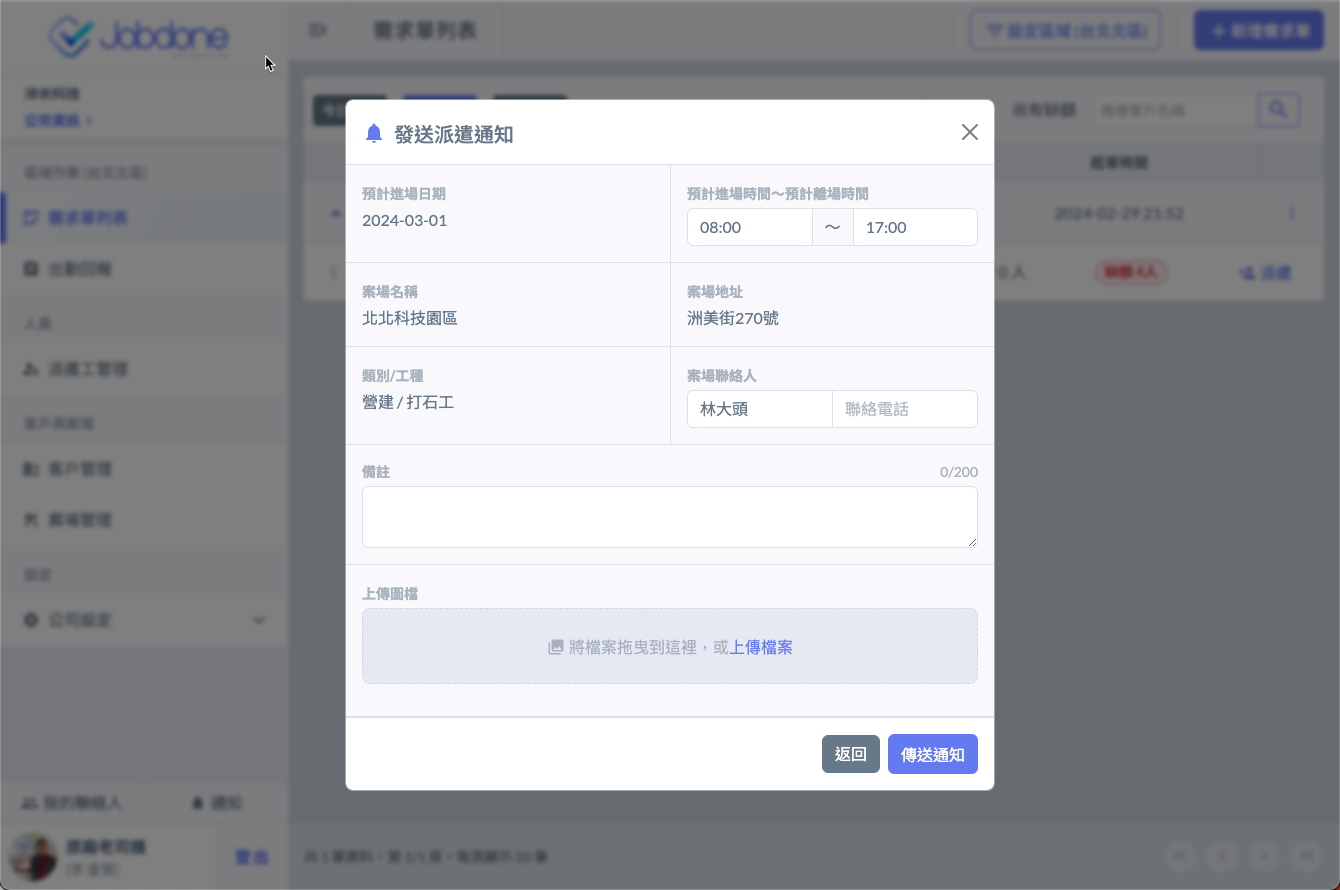Open the 設定區域 region filter

pyautogui.click(x=1065, y=31)
